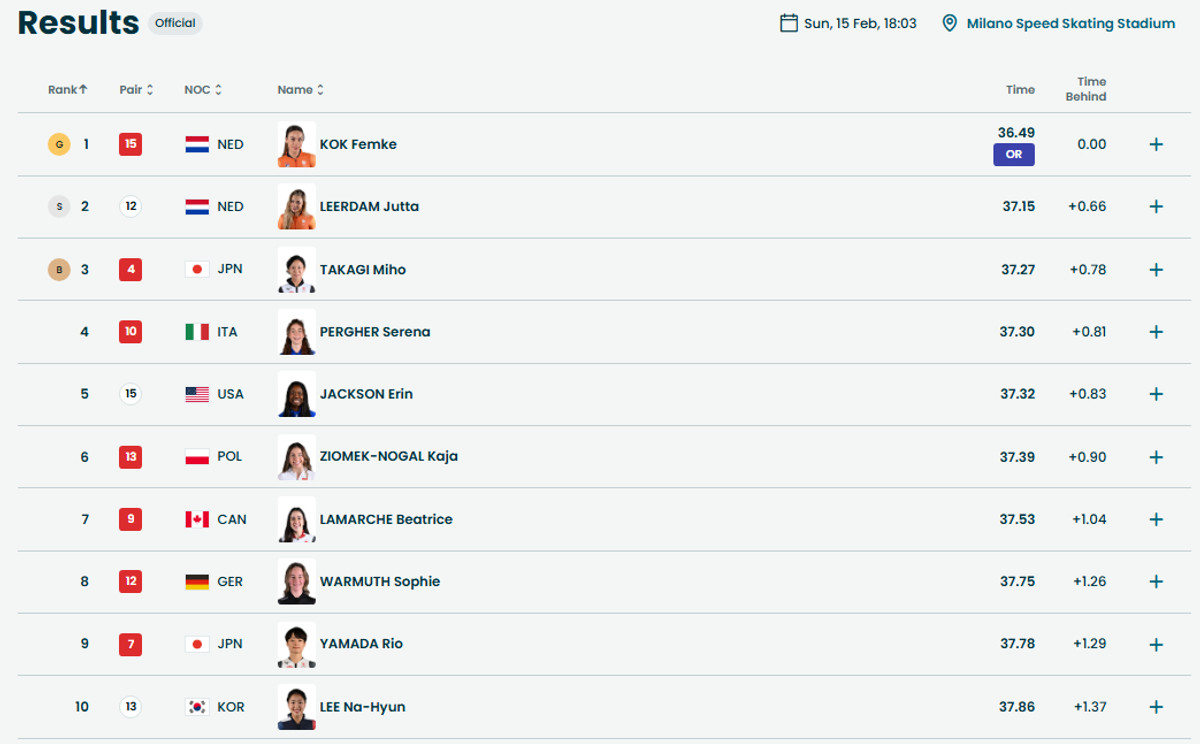Click Italy flag next to ITA
The image size is (1200, 744).
197,332
